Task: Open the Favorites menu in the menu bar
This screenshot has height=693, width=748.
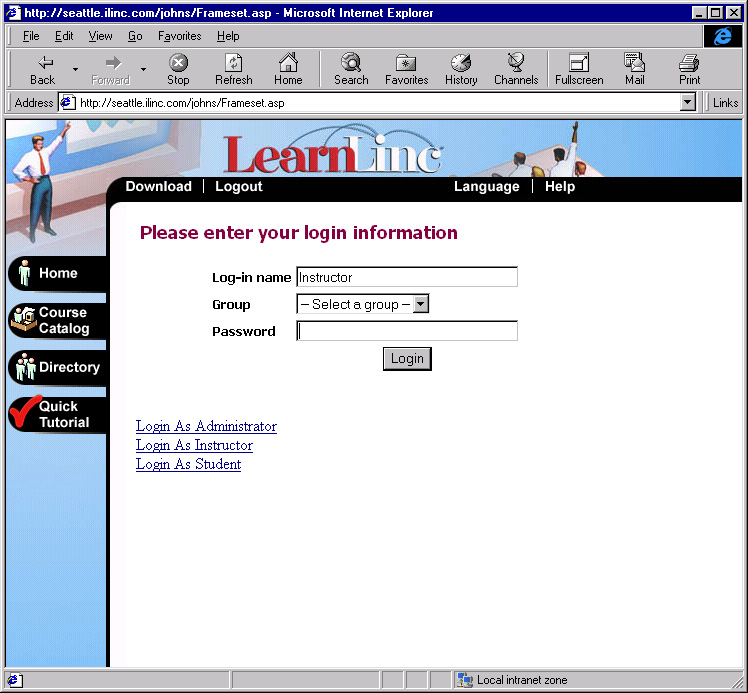Action: pyautogui.click(x=179, y=36)
